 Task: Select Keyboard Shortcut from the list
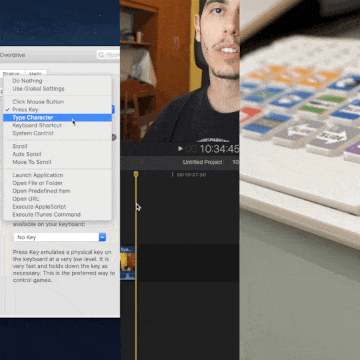[57, 125]
